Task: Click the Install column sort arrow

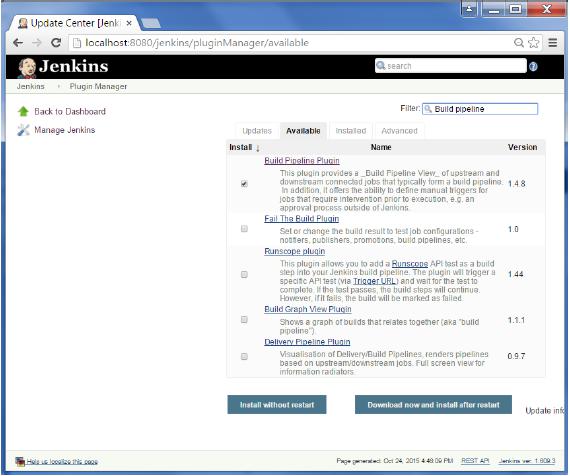Action: point(258,148)
